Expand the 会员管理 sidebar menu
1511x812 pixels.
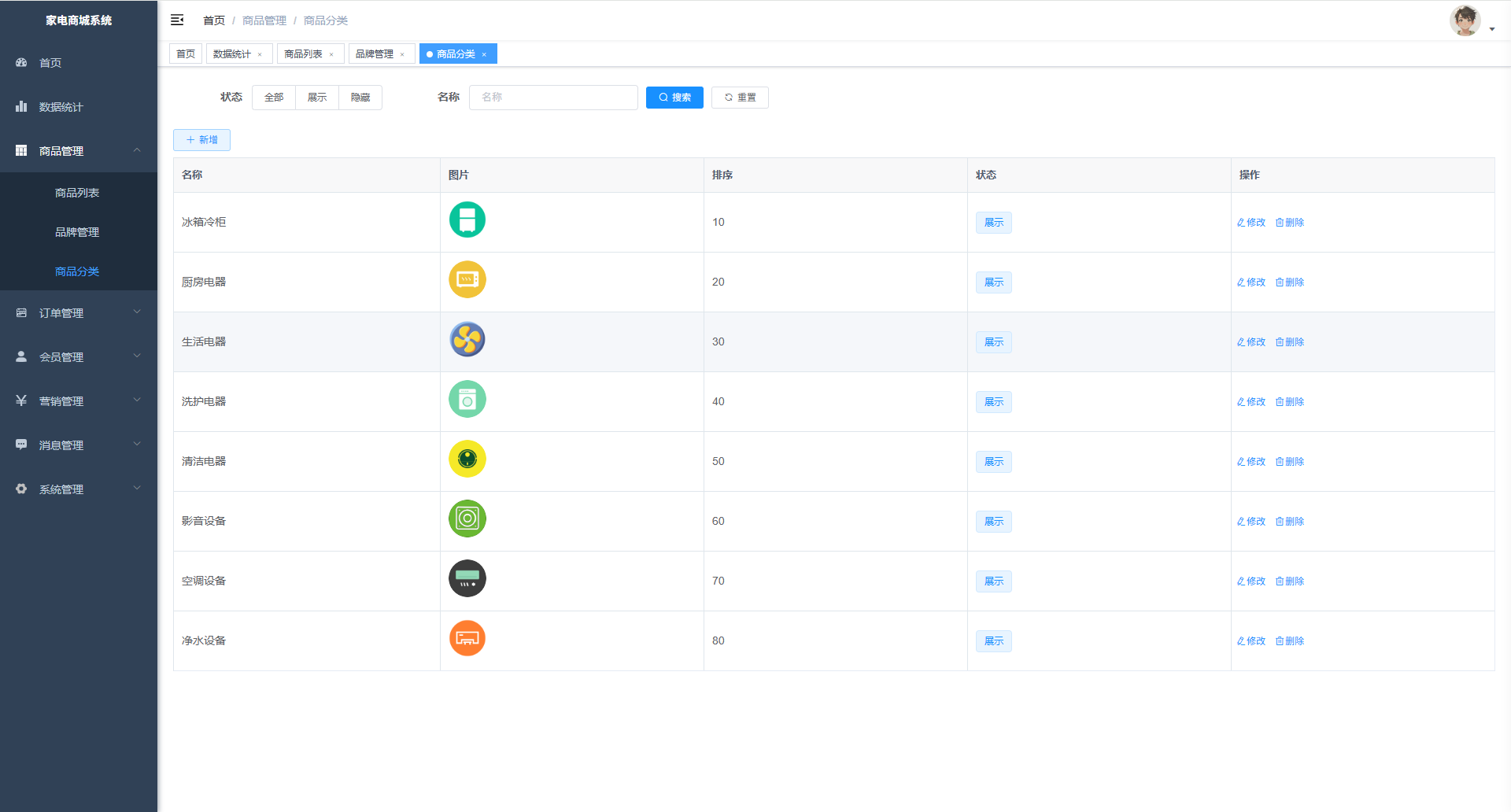click(79, 357)
